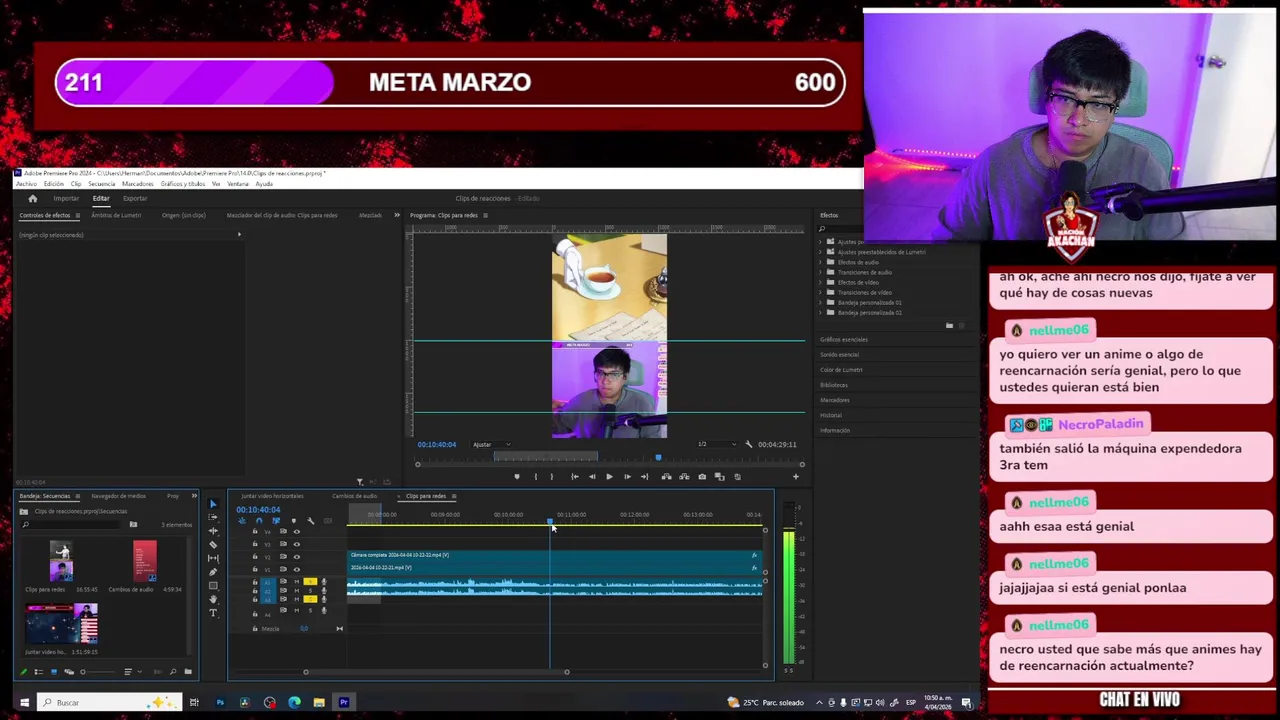Toggle lock on track V1
The height and width of the screenshot is (720, 1280).
point(255,569)
